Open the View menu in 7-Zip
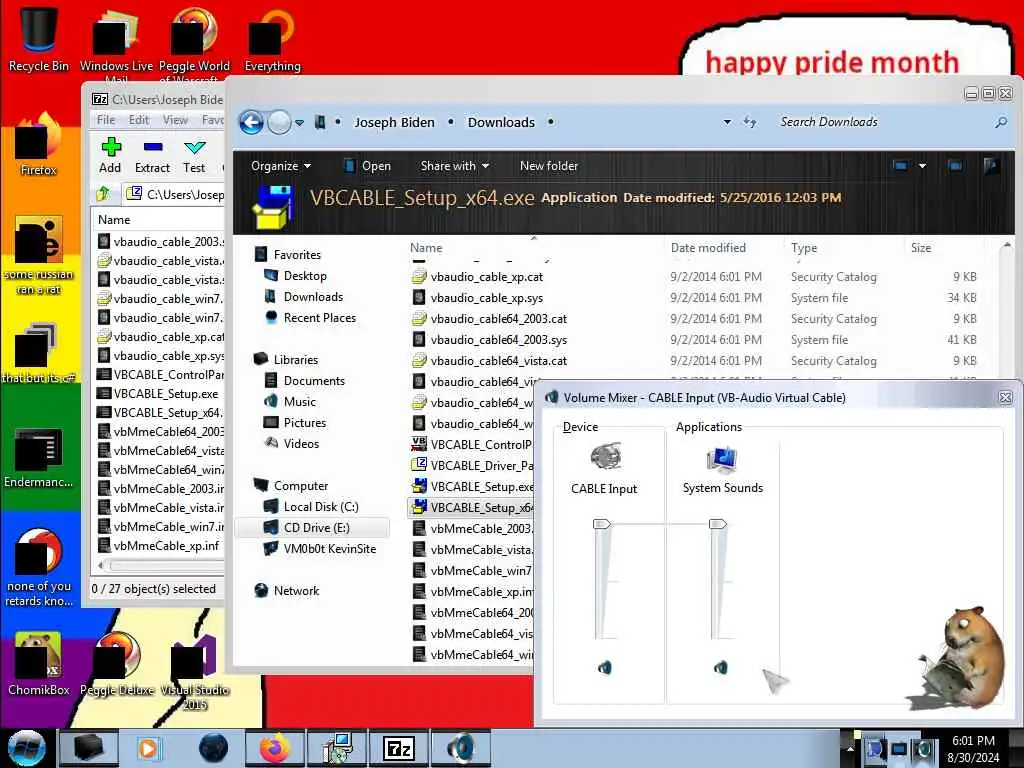1024x768 pixels. pos(175,120)
